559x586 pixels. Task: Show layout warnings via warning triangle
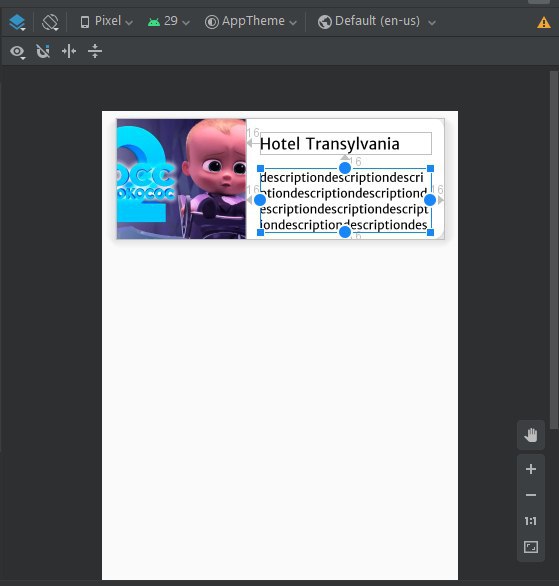pyautogui.click(x=544, y=22)
